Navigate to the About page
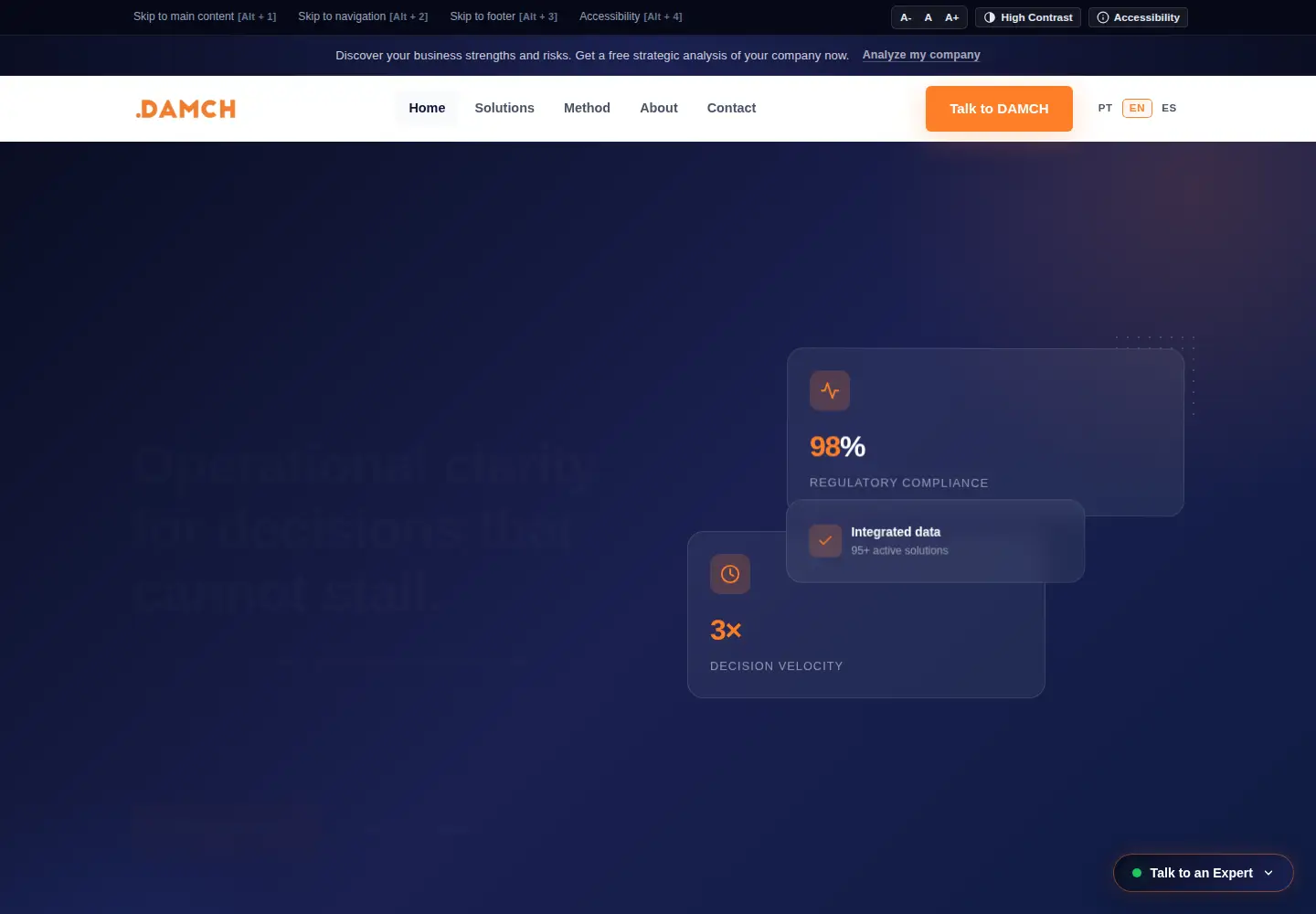This screenshot has height=914, width=1316. 659,108
